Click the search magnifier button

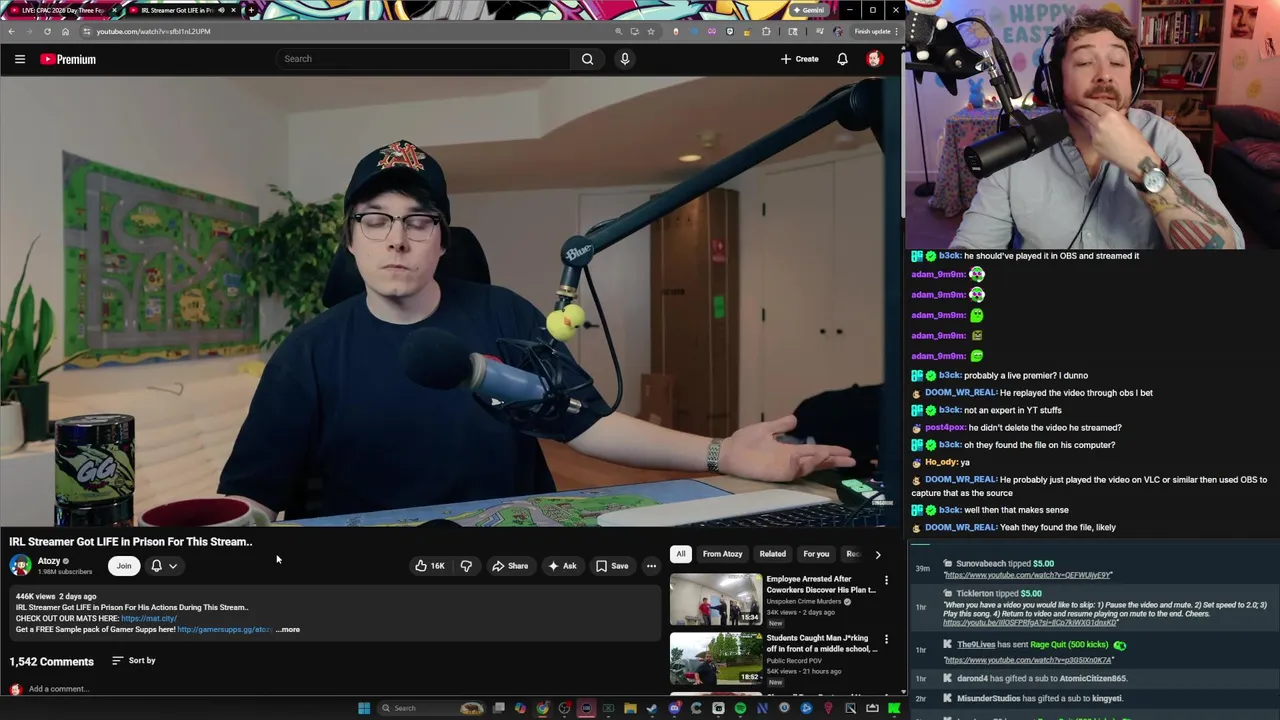(587, 59)
